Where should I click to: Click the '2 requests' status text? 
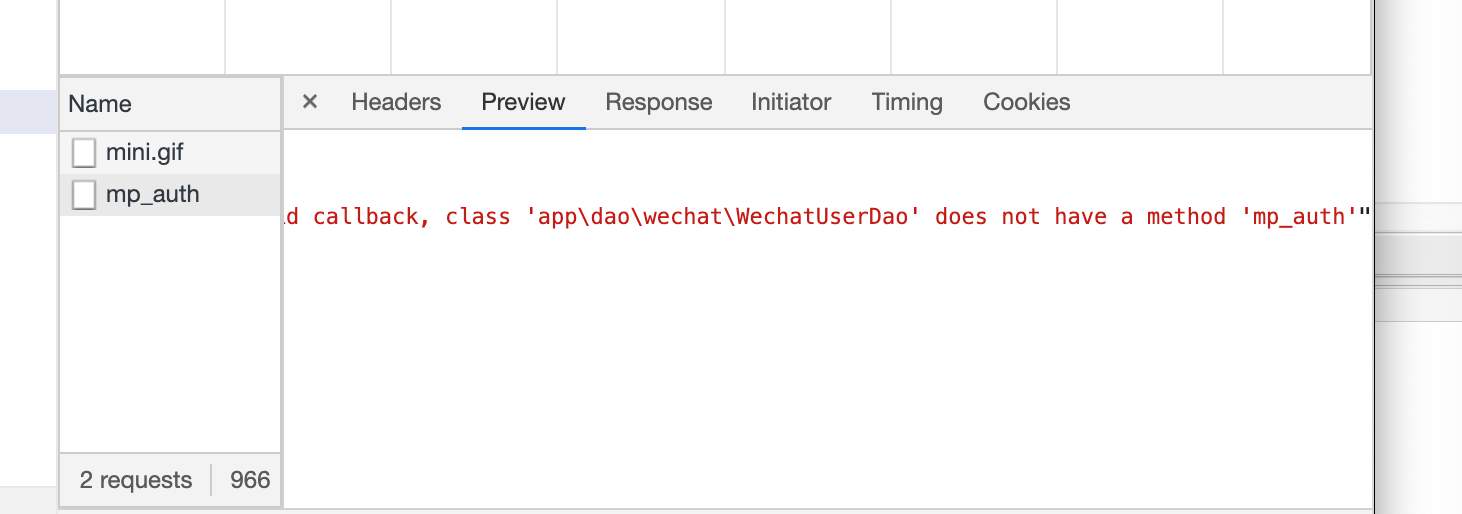[x=136, y=480]
